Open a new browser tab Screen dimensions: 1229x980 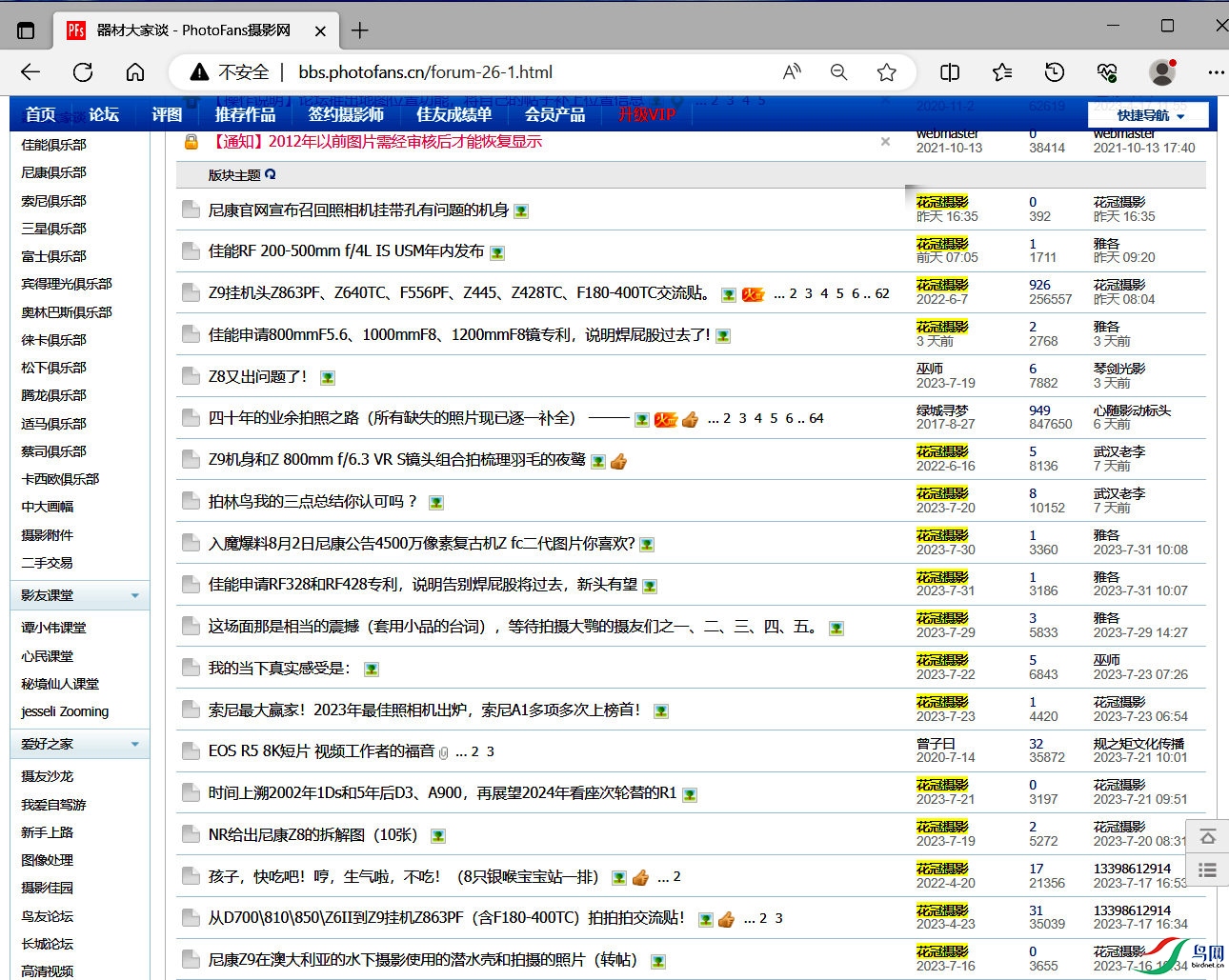359,30
